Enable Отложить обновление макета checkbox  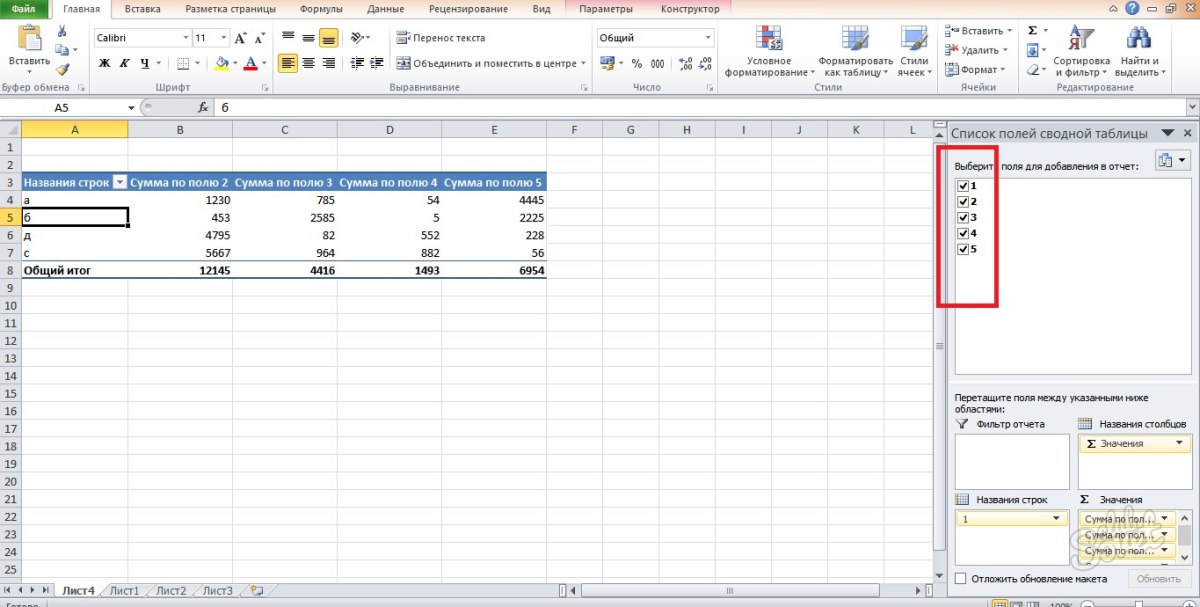pos(961,579)
